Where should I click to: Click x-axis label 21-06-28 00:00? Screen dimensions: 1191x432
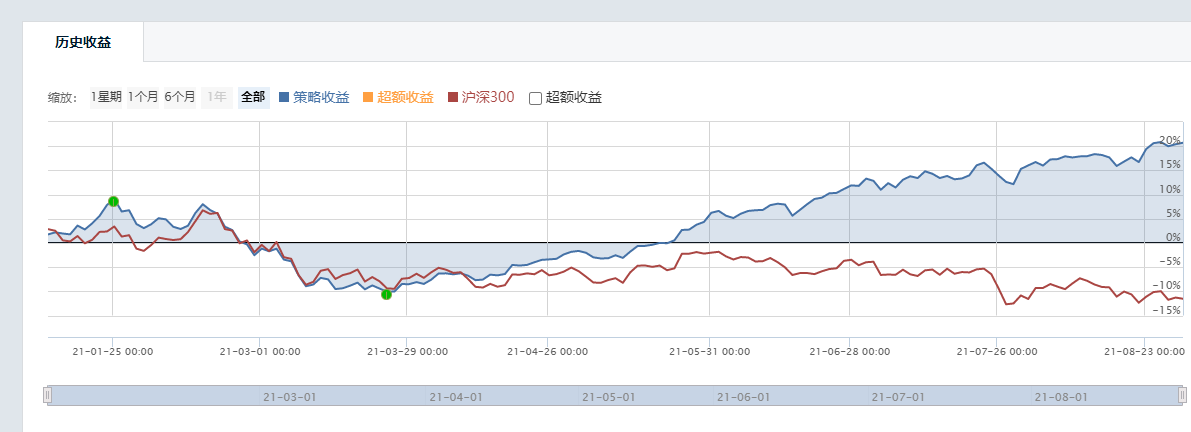coord(850,352)
